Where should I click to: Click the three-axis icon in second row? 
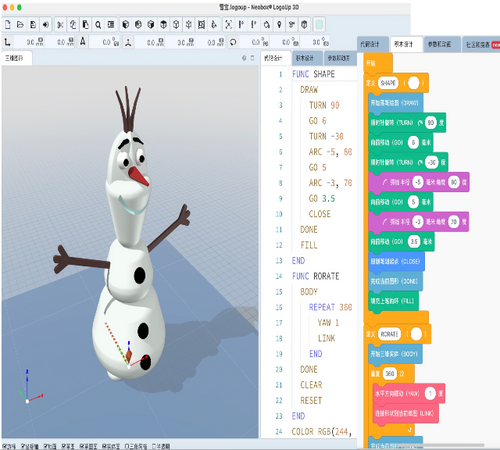[x=128, y=42]
